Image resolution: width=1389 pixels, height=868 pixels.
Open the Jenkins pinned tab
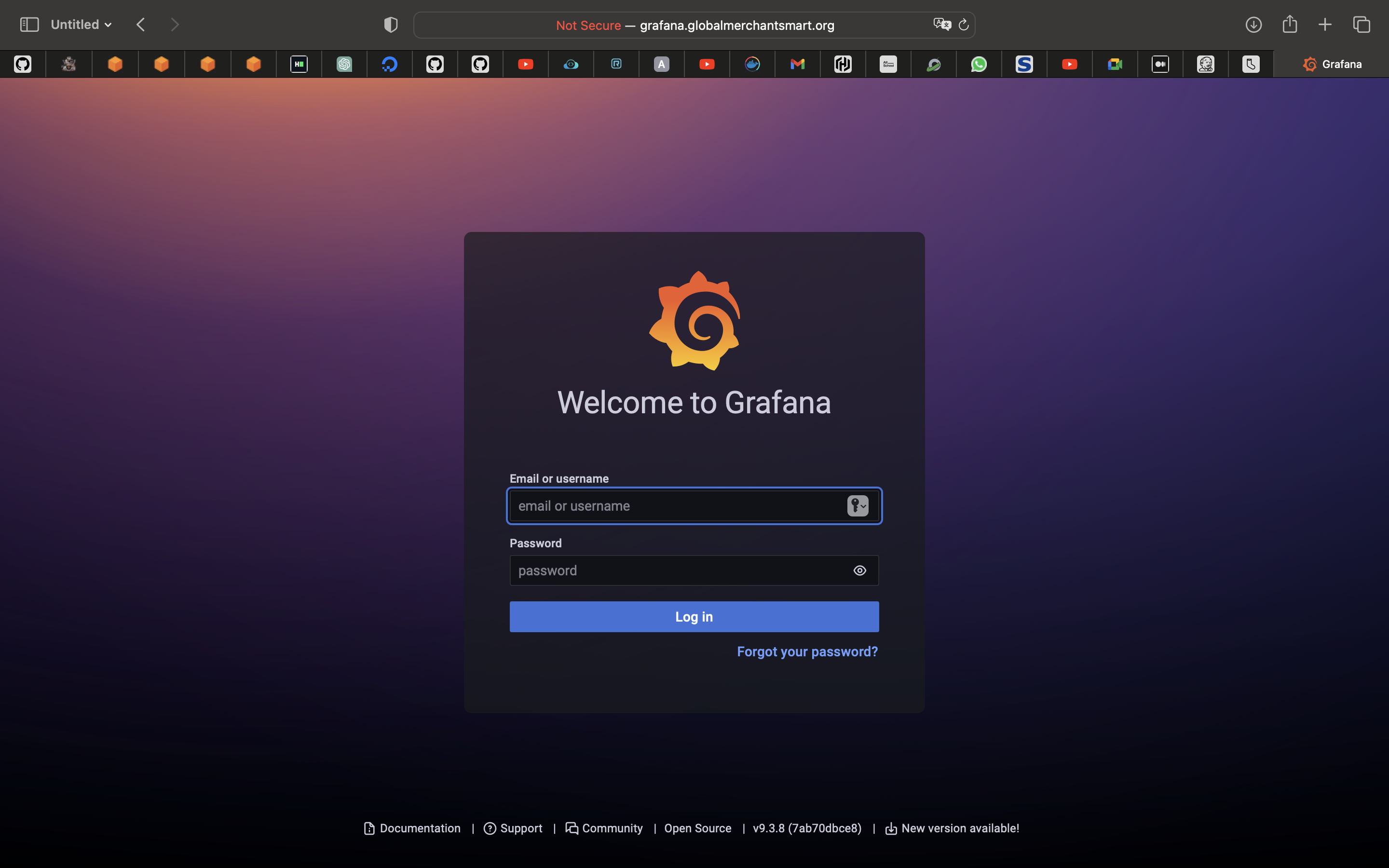(1206, 64)
